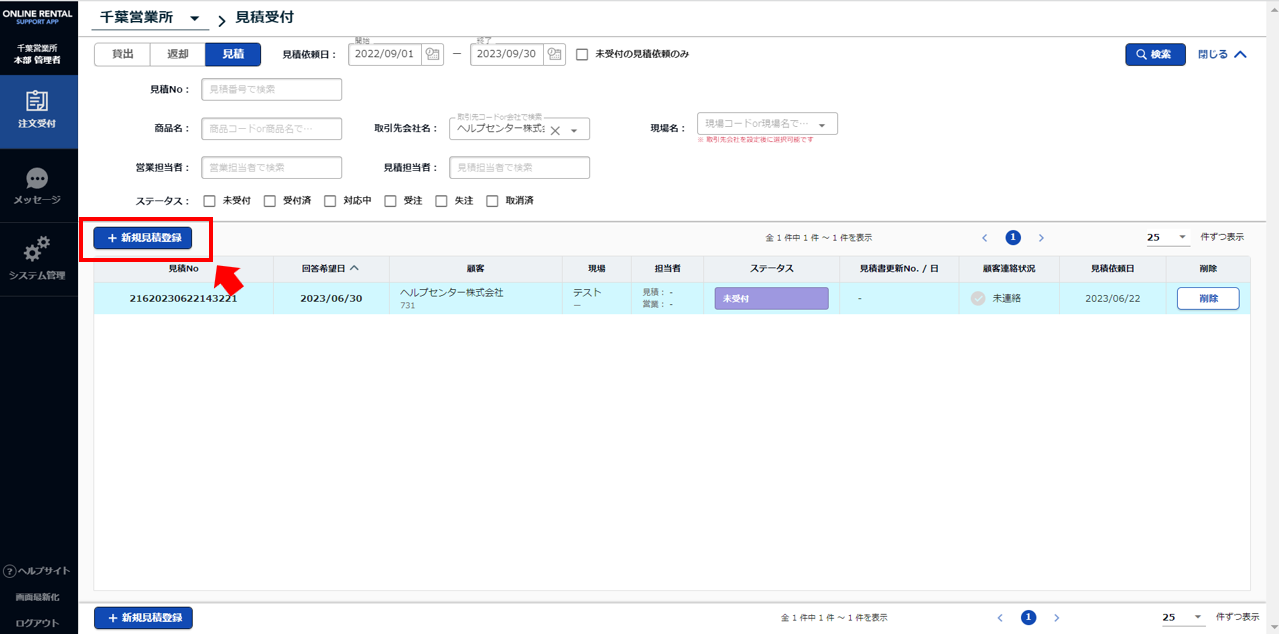Go to next page arrow in top pagination

tap(1041, 238)
